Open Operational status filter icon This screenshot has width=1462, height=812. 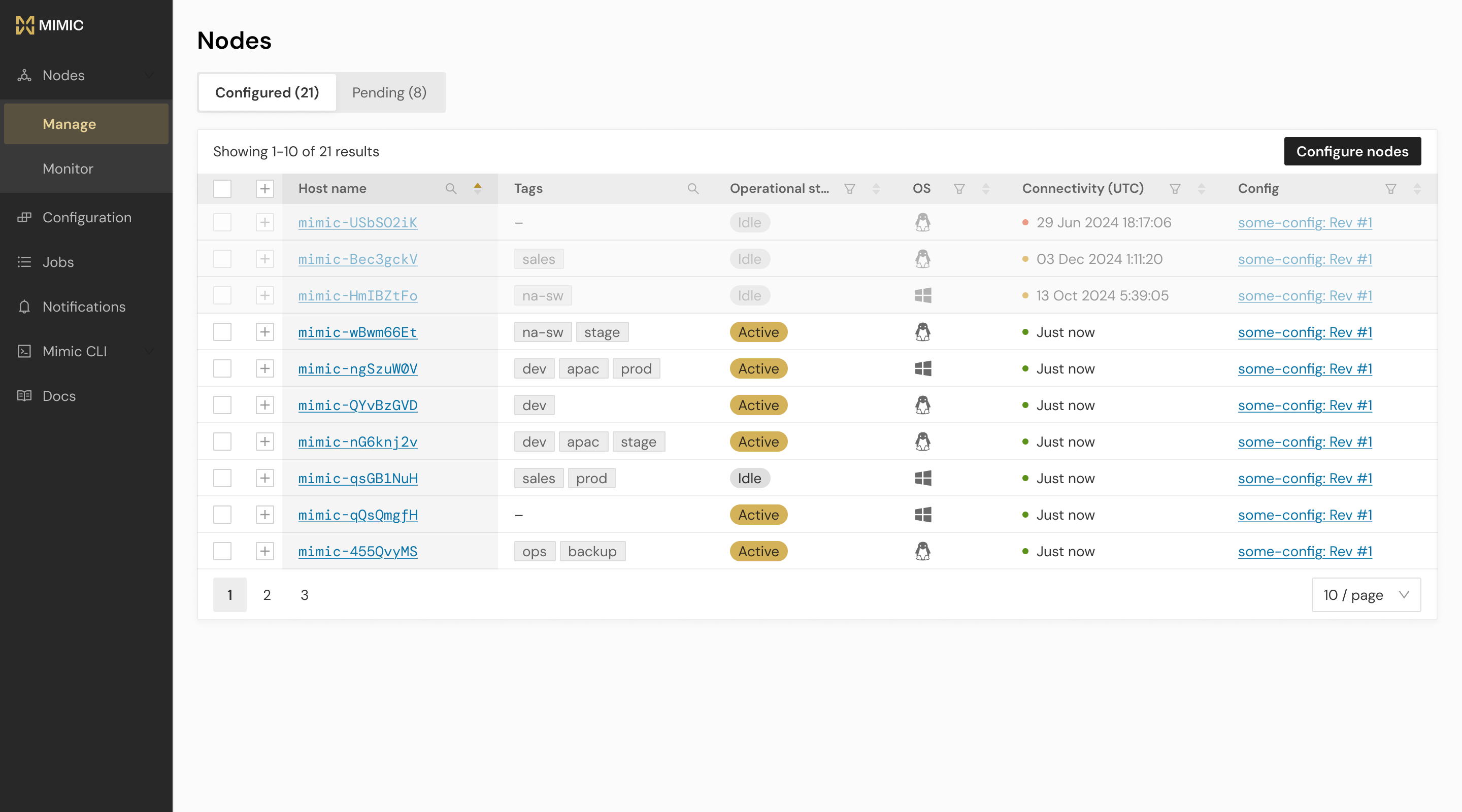pyautogui.click(x=850, y=188)
